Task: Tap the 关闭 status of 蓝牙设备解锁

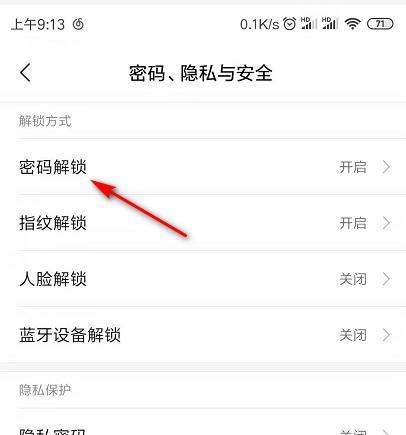Action: point(353,335)
